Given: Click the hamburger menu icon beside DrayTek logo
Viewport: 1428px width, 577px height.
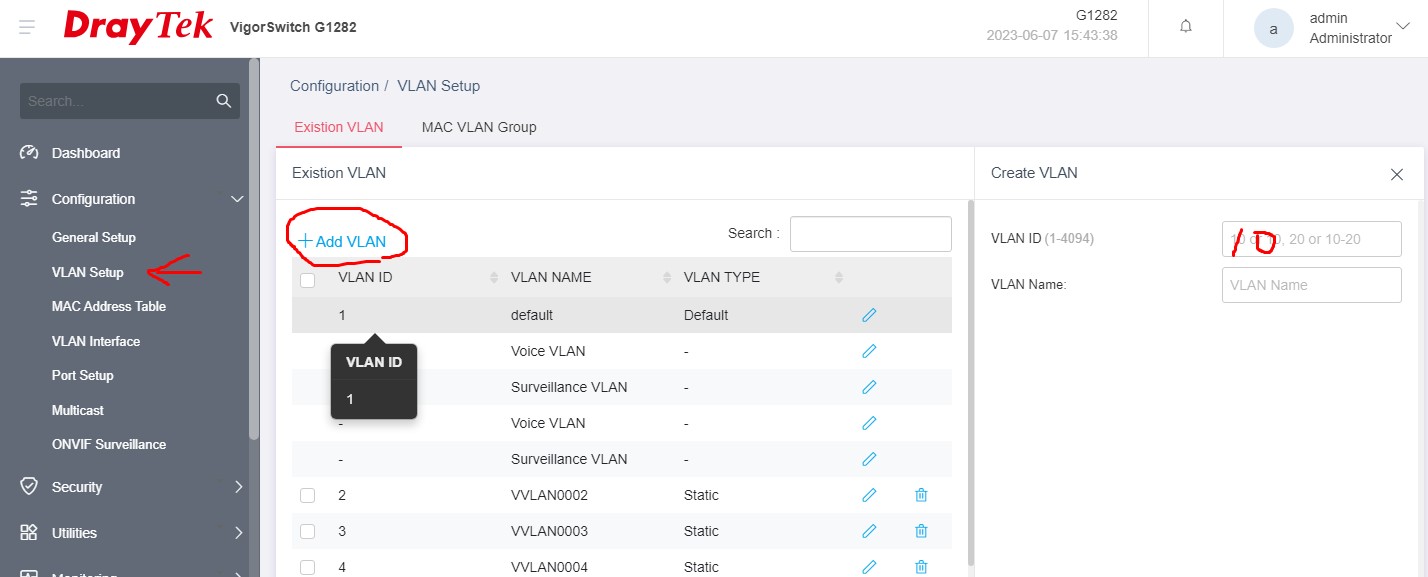Looking at the screenshot, I should 27,28.
